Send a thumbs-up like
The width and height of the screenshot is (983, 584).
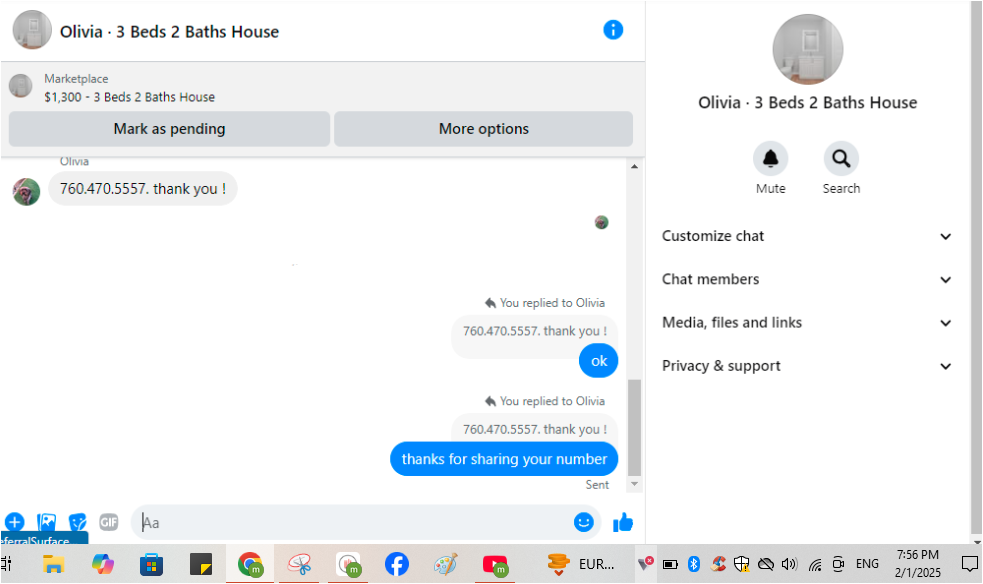(x=623, y=522)
